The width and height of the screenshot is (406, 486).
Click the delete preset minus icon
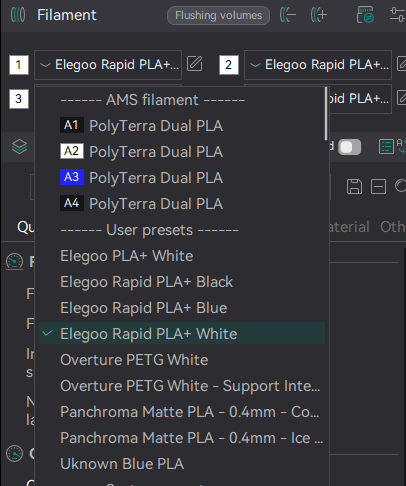378,186
